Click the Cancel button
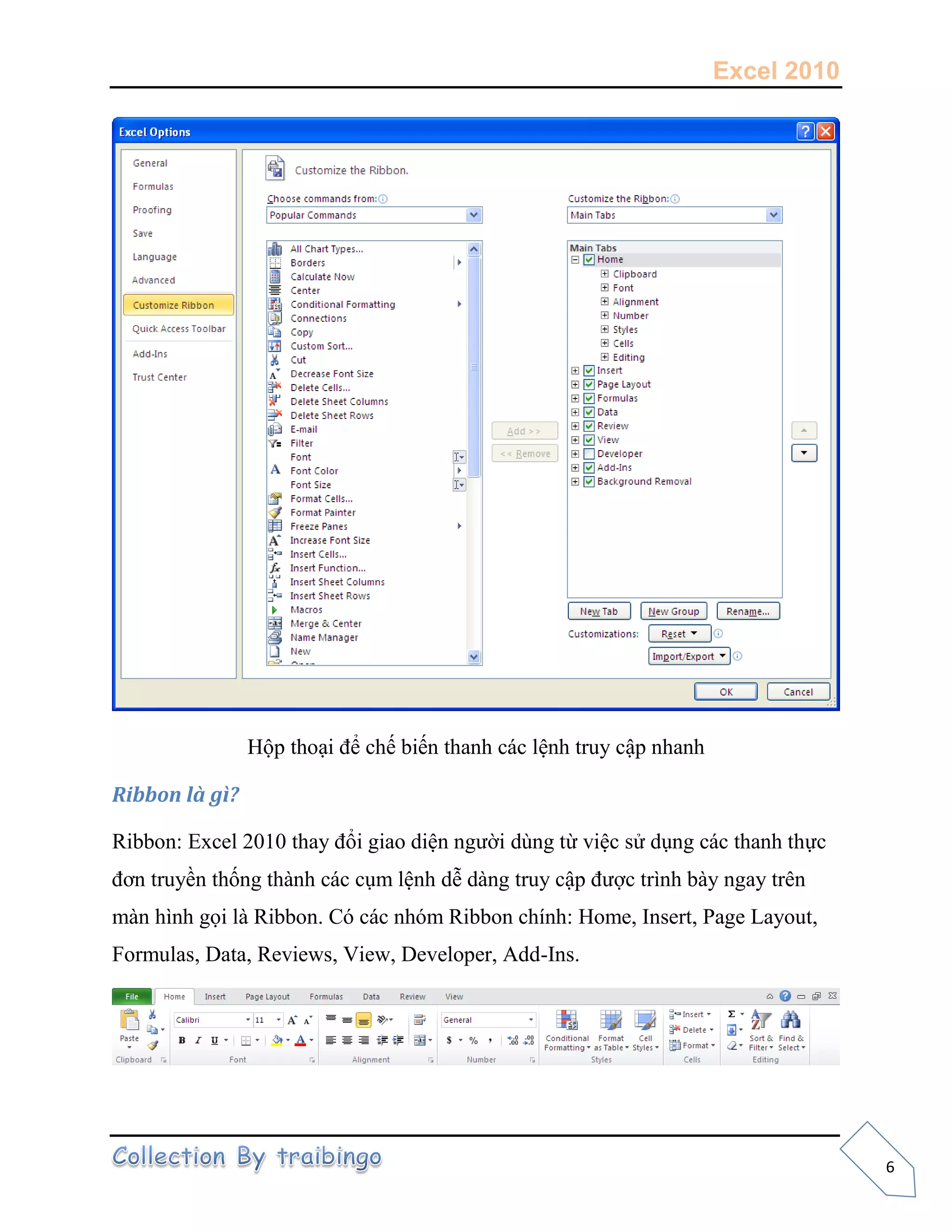This screenshot has height=1232, width=952. (x=798, y=692)
